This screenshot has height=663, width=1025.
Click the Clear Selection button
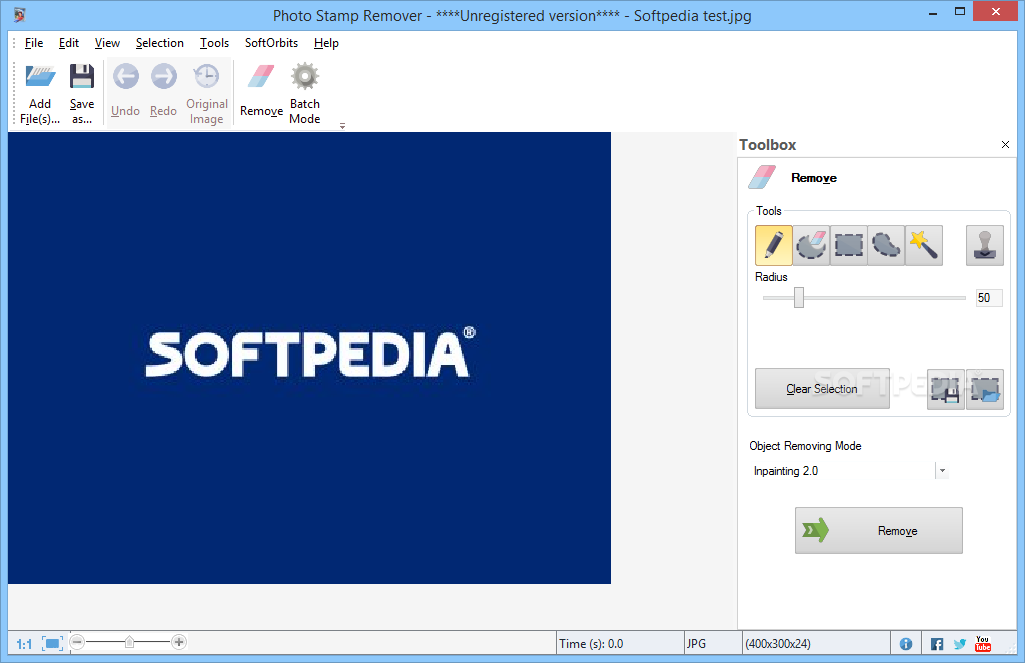click(x=822, y=389)
